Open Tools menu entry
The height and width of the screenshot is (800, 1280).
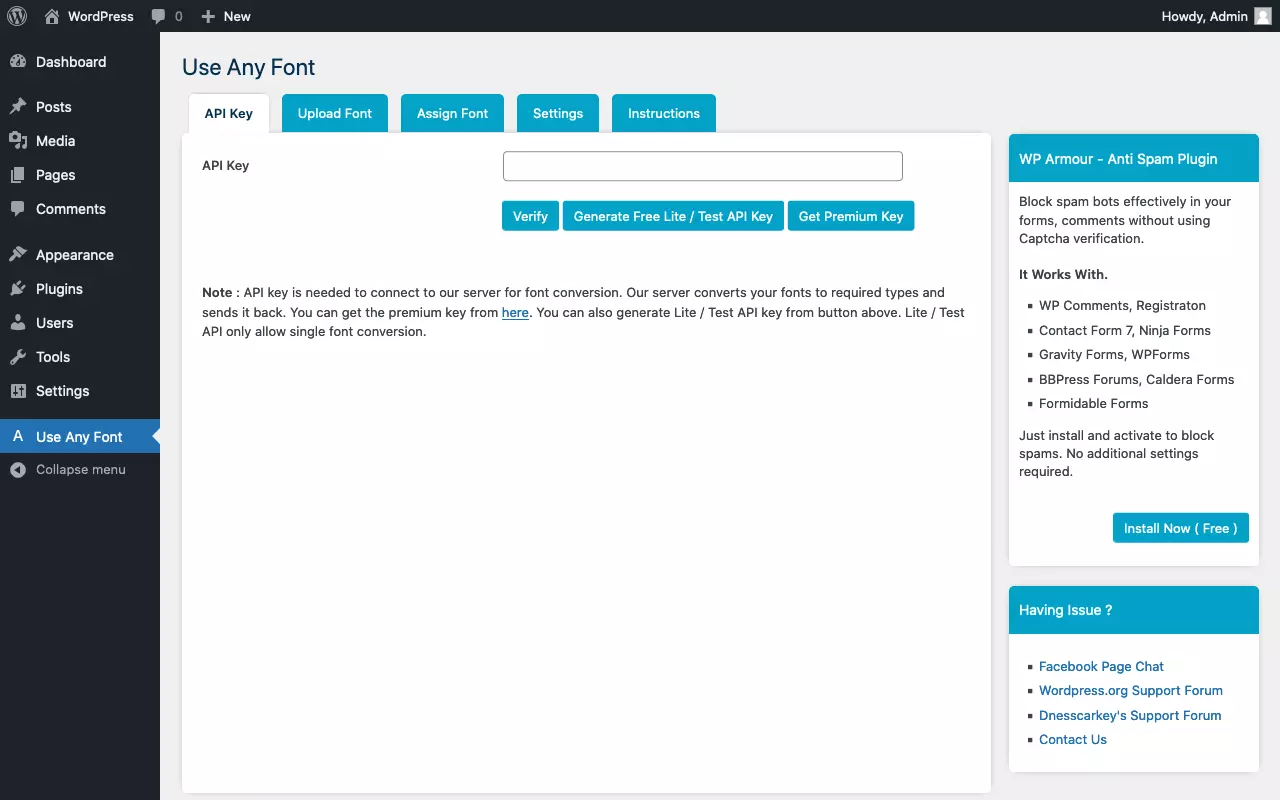click(80, 357)
